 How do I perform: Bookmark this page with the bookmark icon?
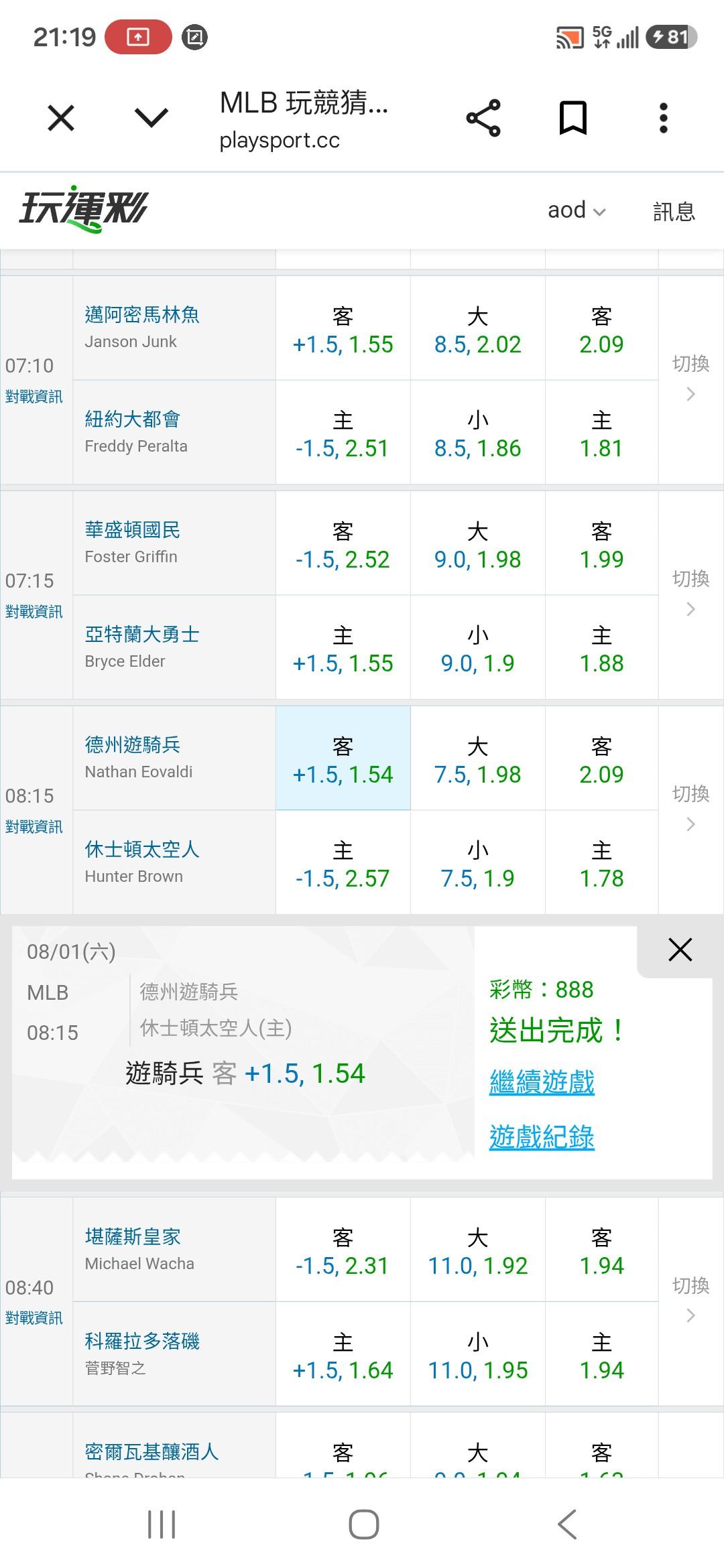tap(573, 119)
